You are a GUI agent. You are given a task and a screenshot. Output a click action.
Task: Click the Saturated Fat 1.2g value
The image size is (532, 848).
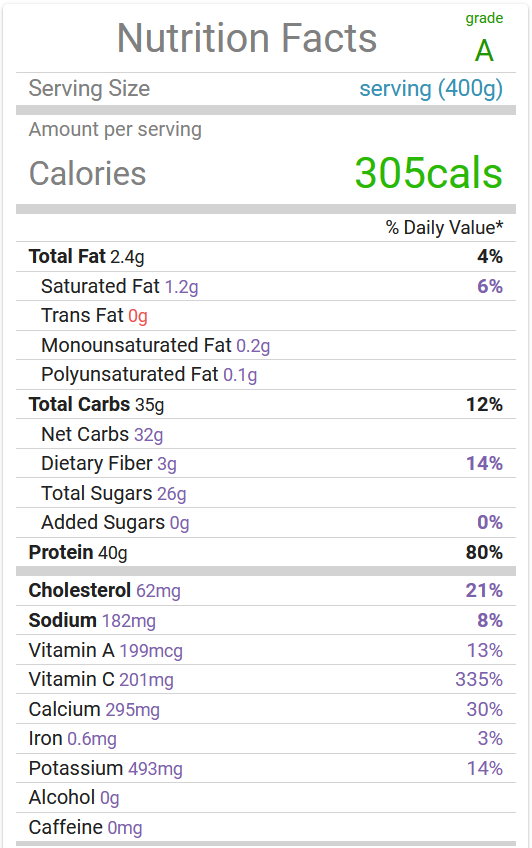(182, 287)
